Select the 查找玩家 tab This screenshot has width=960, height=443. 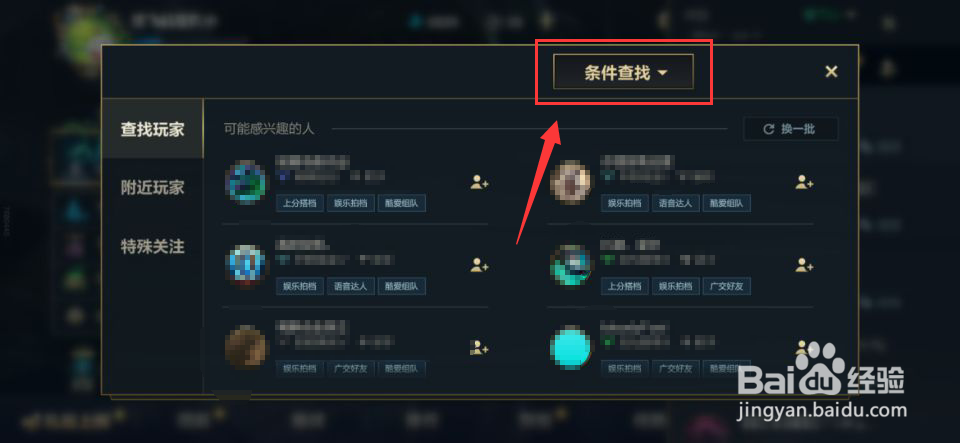pyautogui.click(x=152, y=129)
